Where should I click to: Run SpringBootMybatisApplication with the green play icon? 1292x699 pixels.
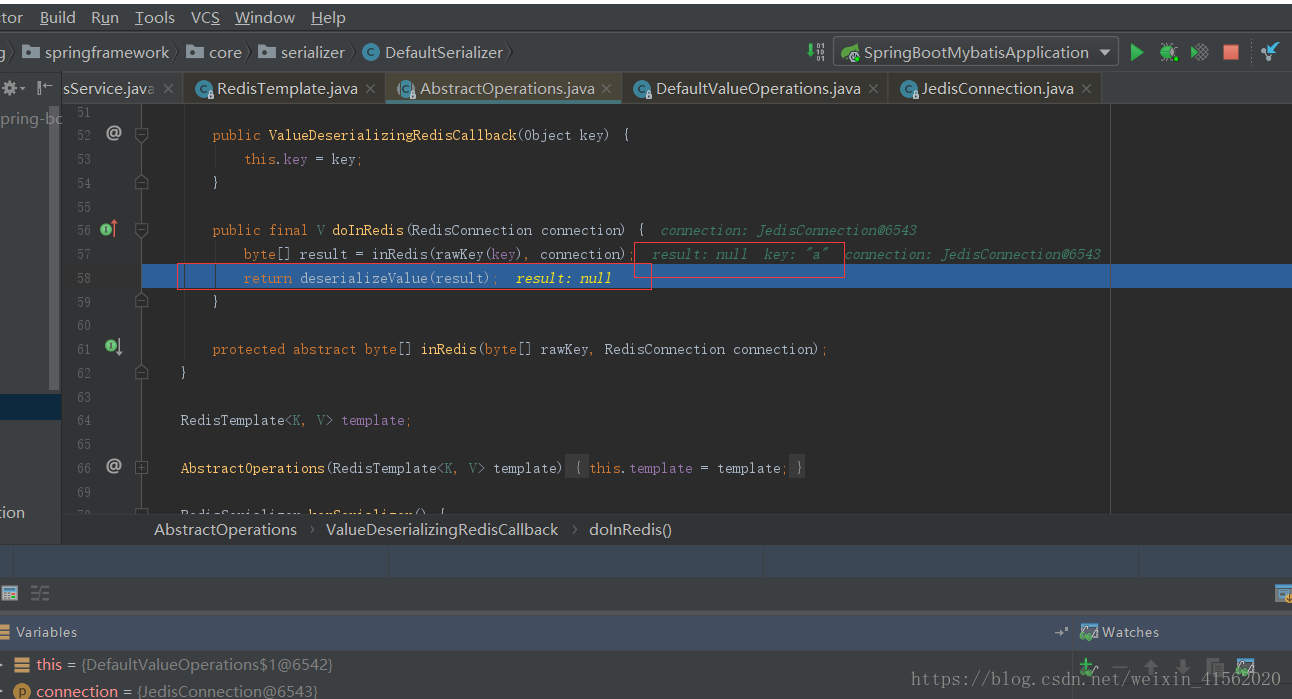click(x=1137, y=52)
